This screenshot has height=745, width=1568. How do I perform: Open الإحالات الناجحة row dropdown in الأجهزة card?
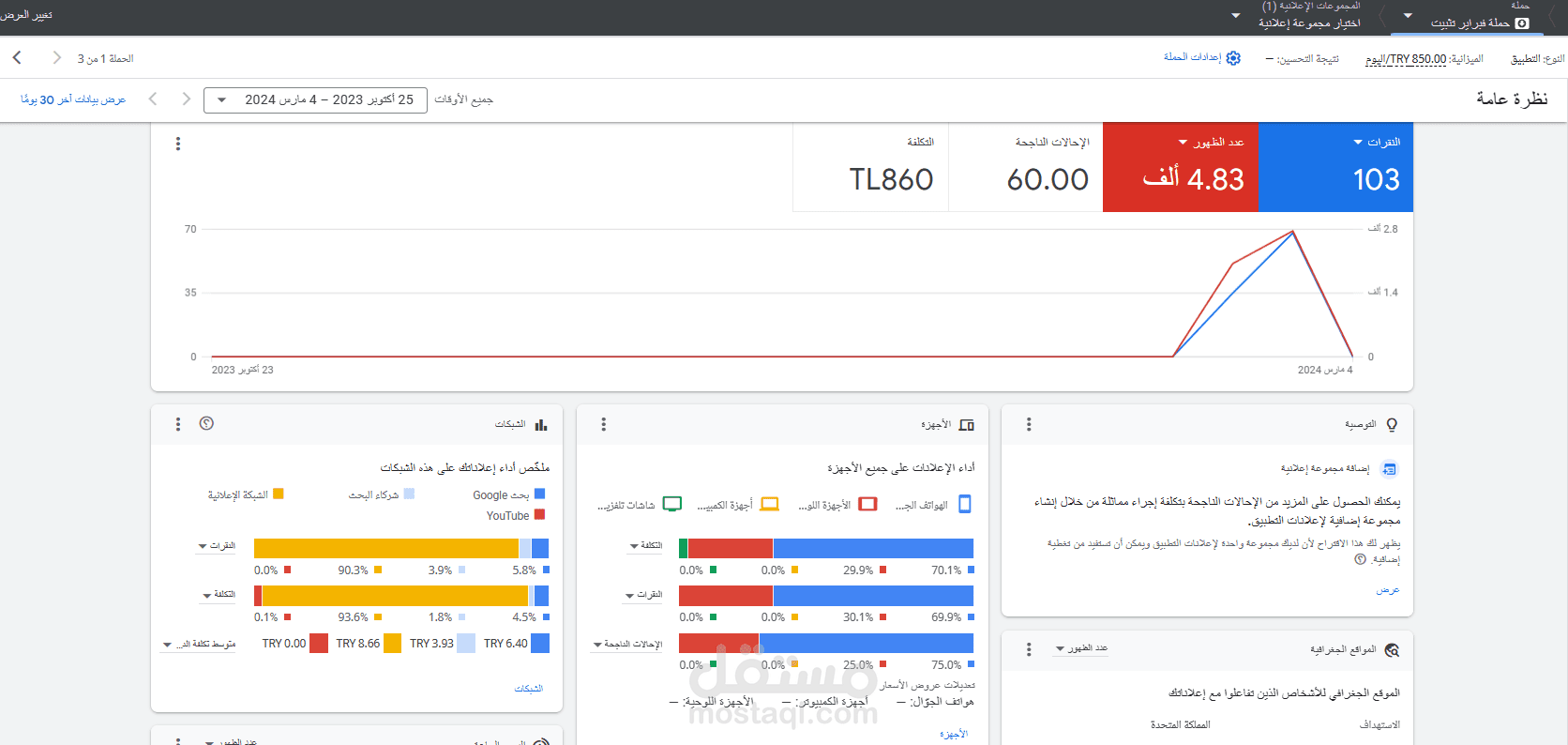point(627,645)
